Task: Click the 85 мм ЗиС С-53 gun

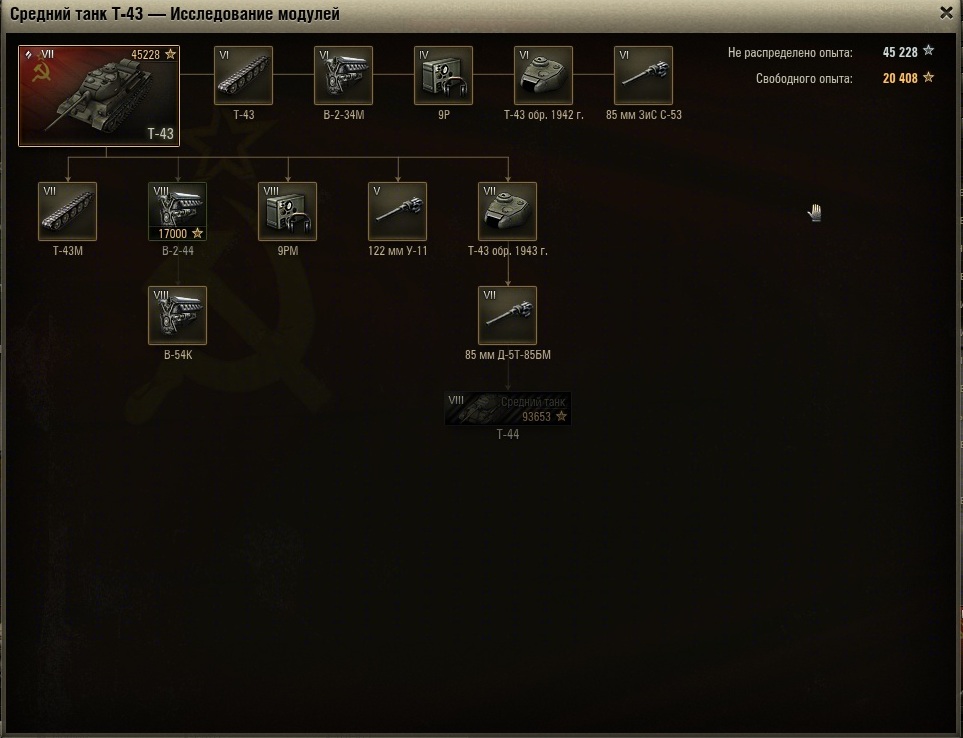Action: pyautogui.click(x=643, y=75)
